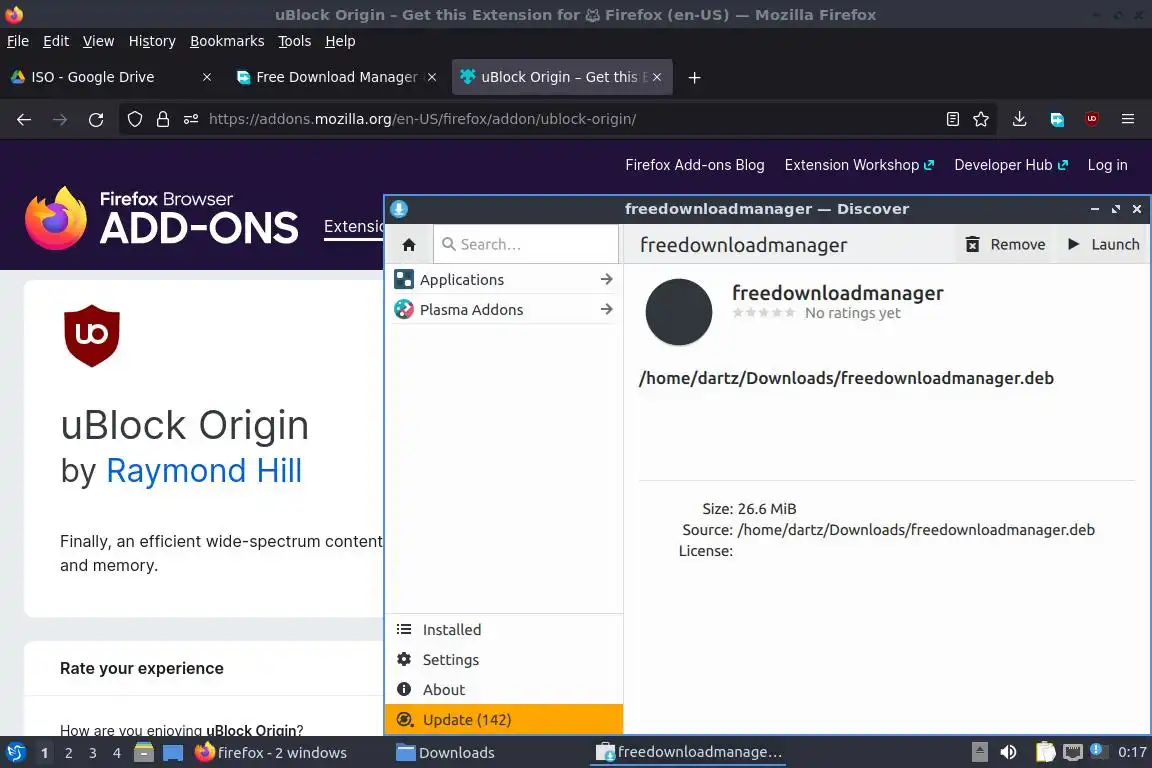This screenshot has width=1152, height=768.
Task: Open uBlock Origin toolbar icon
Action: (1092, 119)
